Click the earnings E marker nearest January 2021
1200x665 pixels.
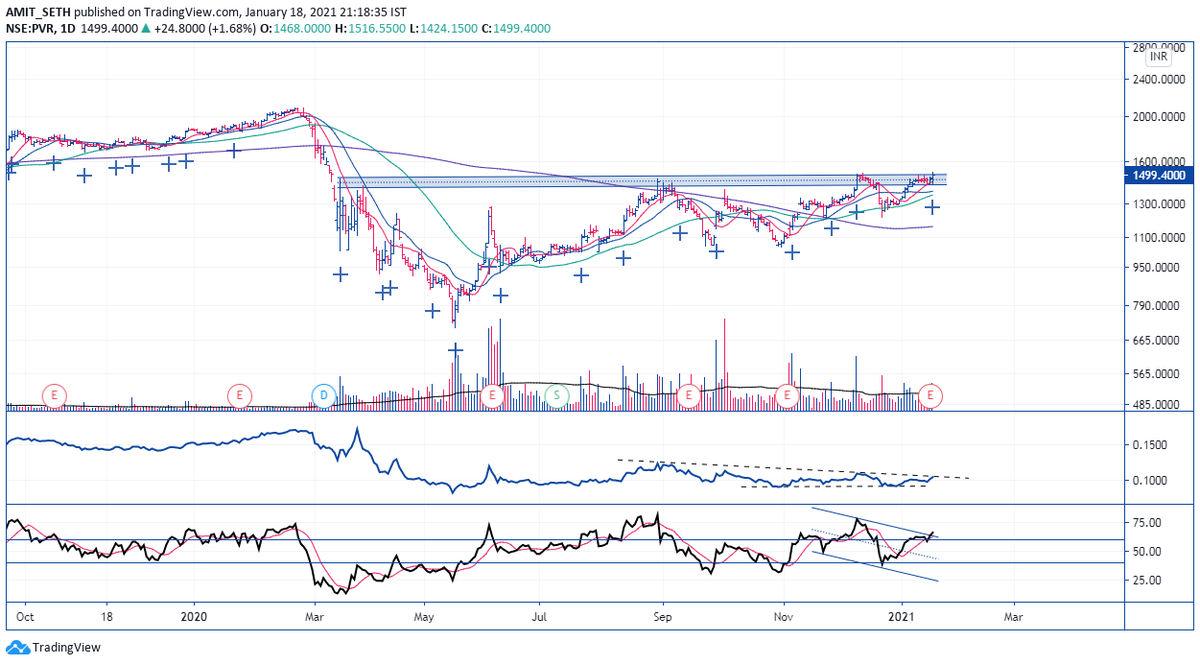point(932,396)
